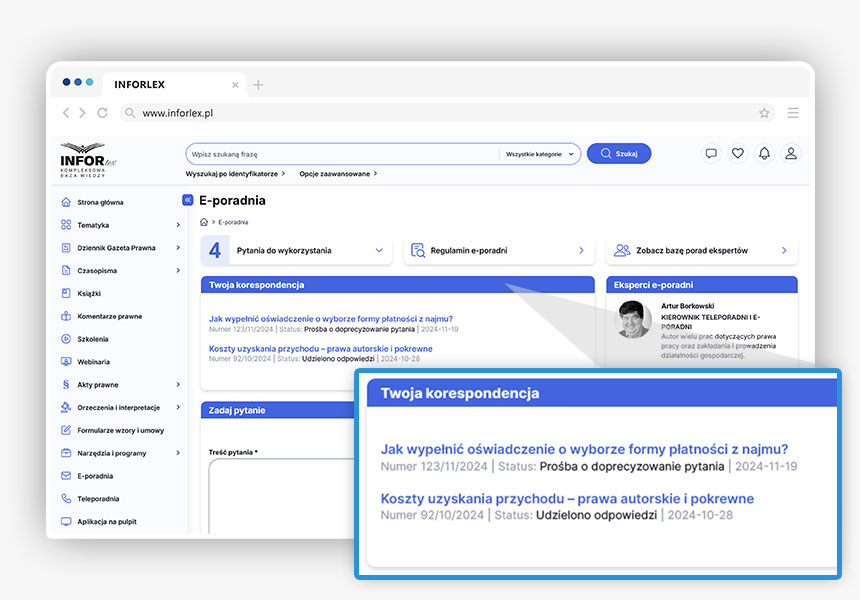Expand the Pytania do wykorzystania dropdown
Viewport: 860px width, 600px height.
coord(379,251)
